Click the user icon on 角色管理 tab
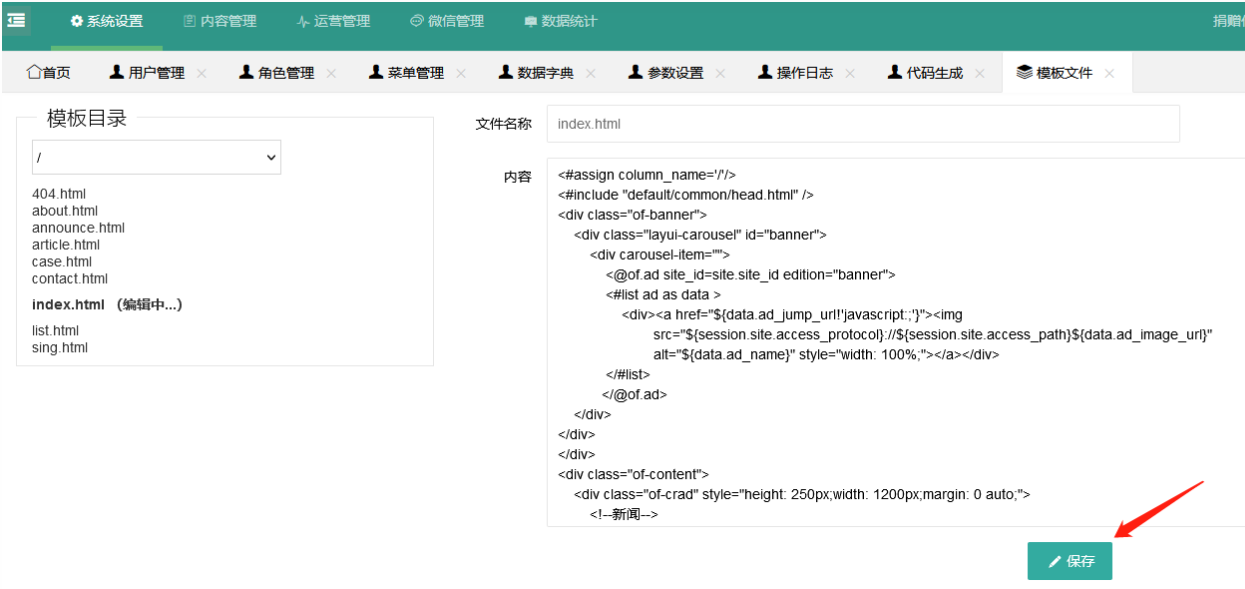 [x=247, y=72]
